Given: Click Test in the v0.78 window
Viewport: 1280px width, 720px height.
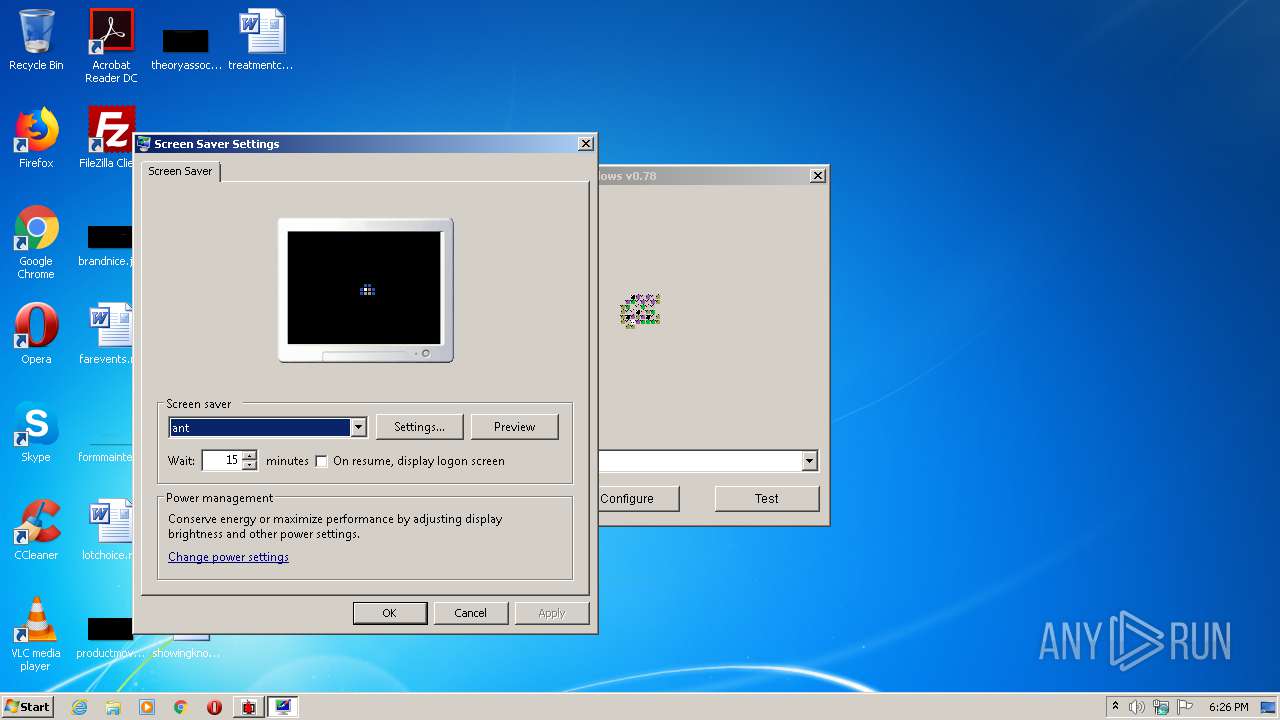Looking at the screenshot, I should (x=767, y=498).
